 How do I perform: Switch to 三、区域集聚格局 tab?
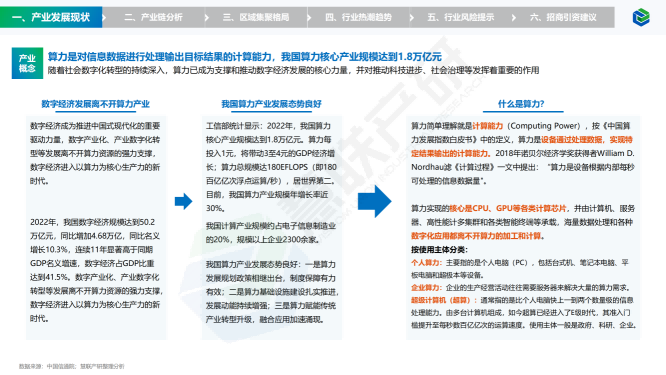coord(256,17)
